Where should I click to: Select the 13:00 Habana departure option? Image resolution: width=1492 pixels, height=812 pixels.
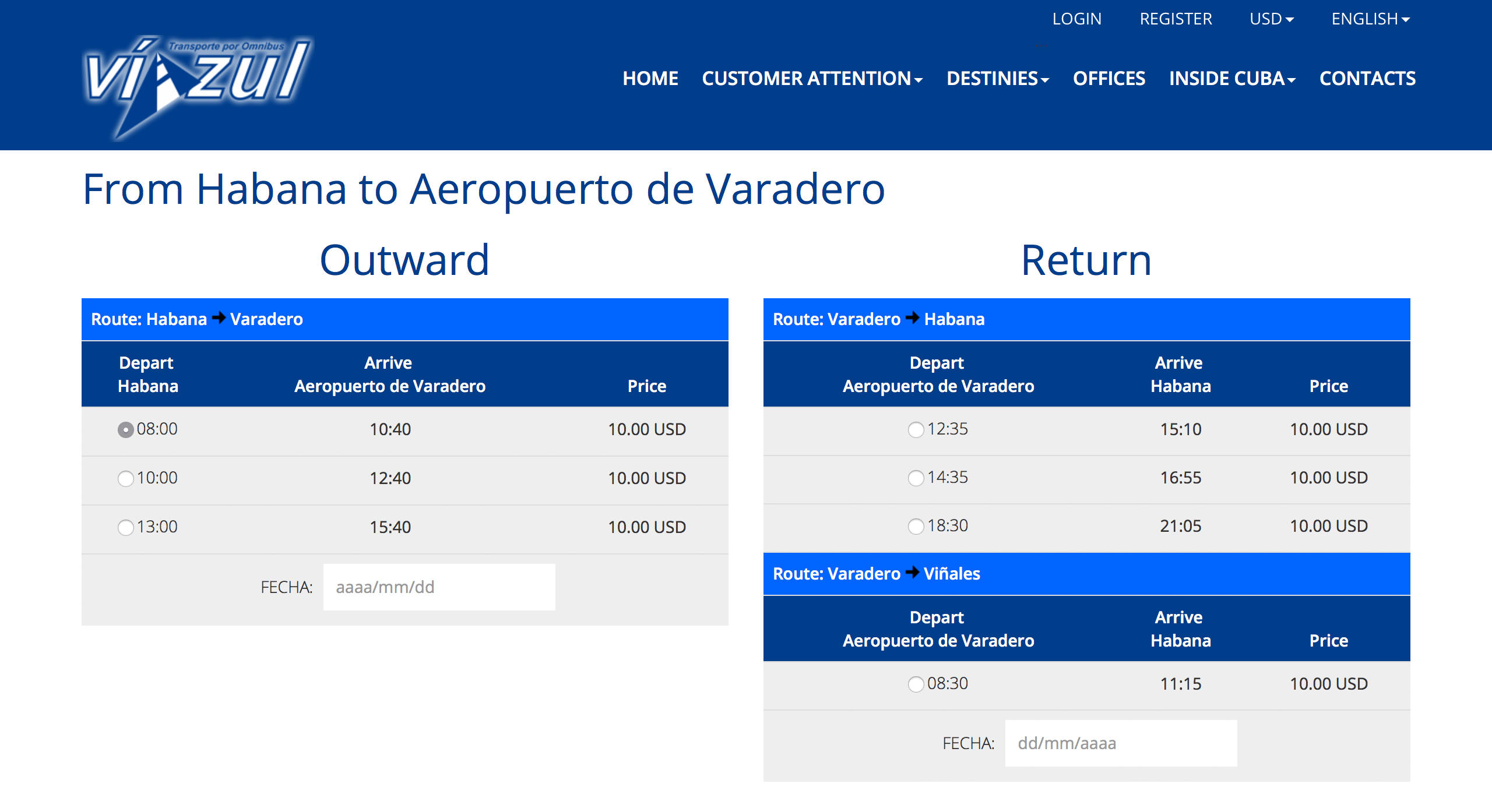(x=125, y=525)
